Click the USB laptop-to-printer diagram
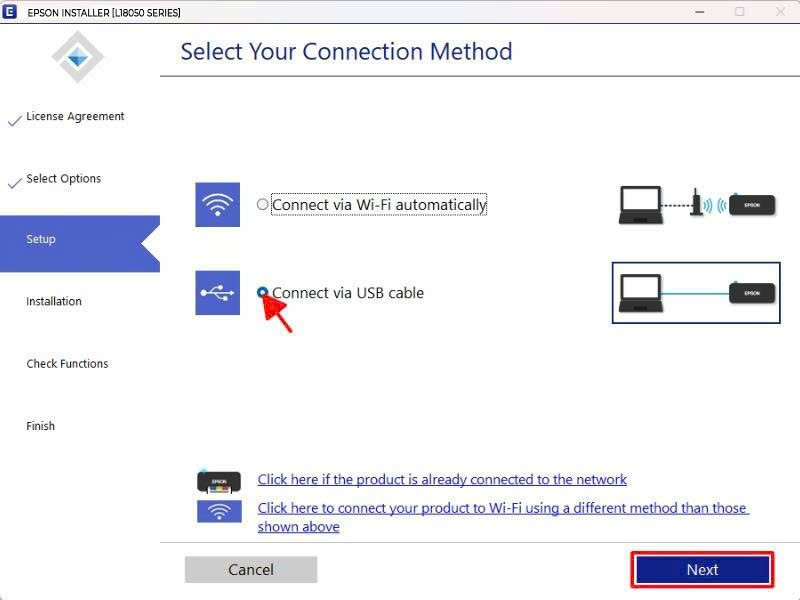The image size is (800, 600). pyautogui.click(x=696, y=293)
